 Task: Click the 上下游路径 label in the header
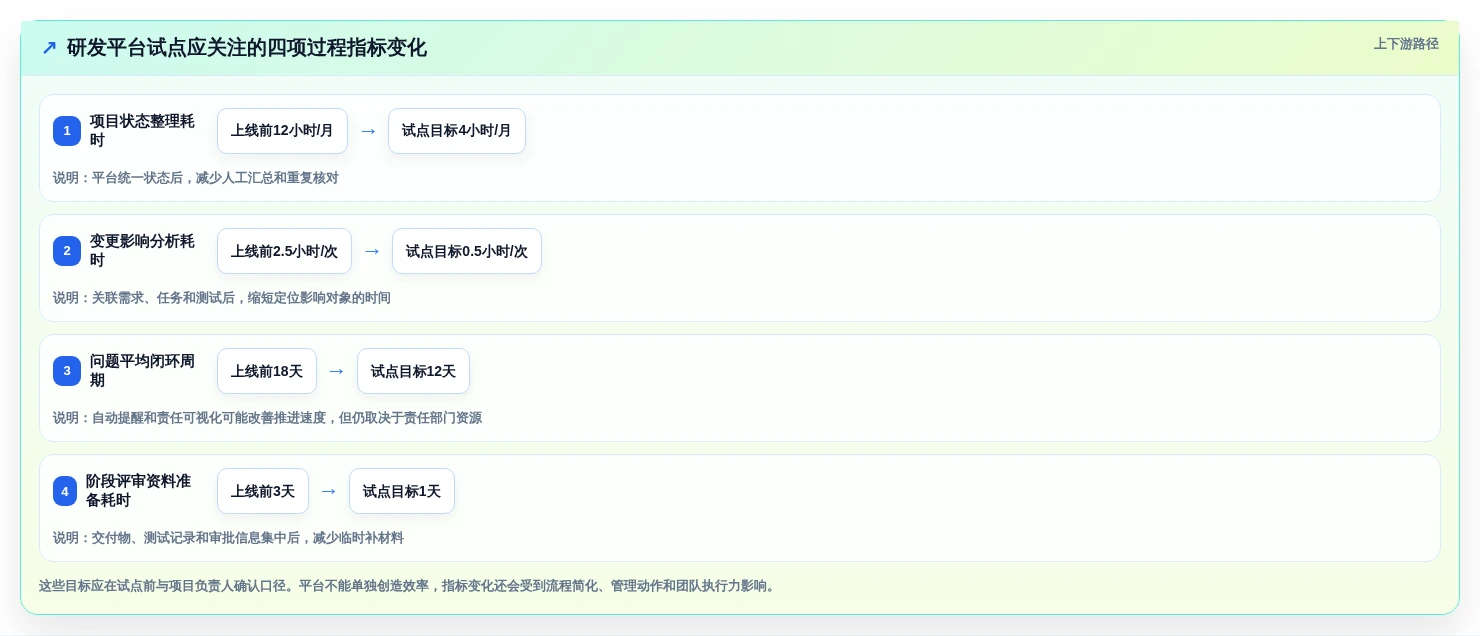[1406, 44]
